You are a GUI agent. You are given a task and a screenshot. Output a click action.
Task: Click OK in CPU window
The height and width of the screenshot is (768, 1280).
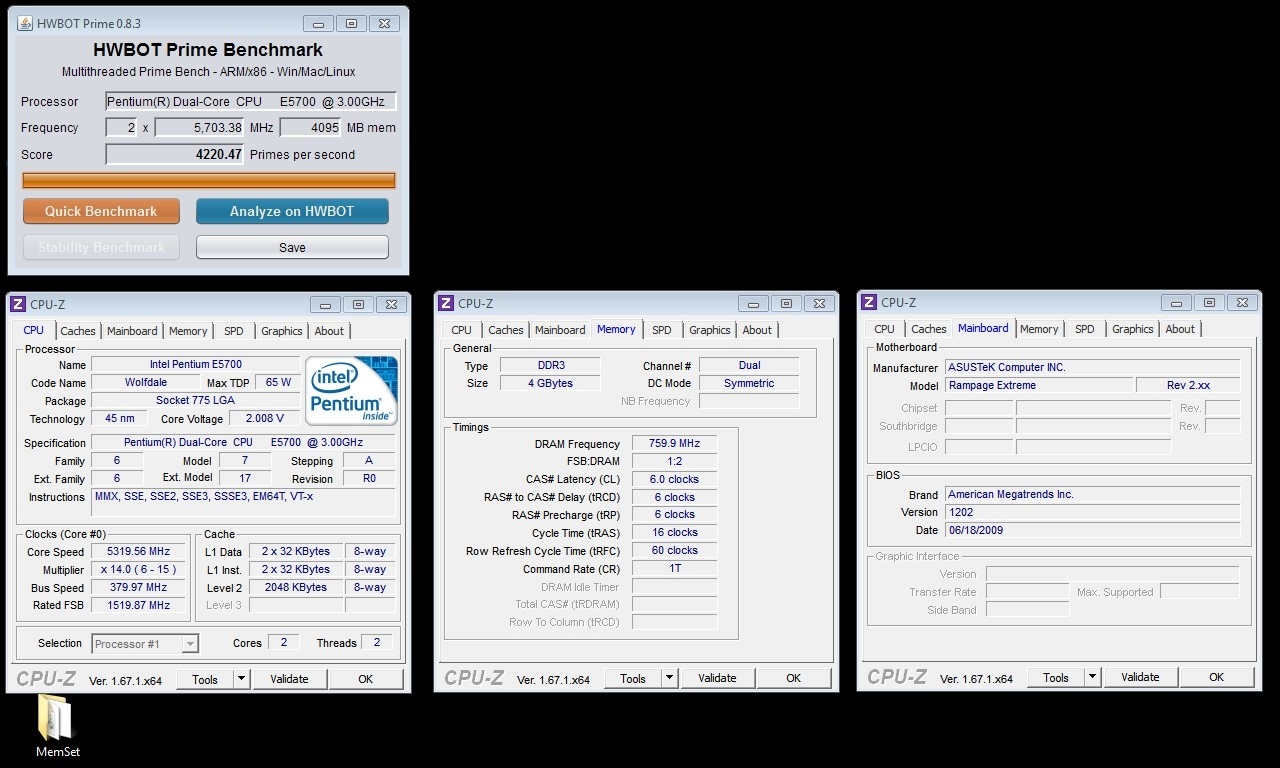[x=366, y=679]
